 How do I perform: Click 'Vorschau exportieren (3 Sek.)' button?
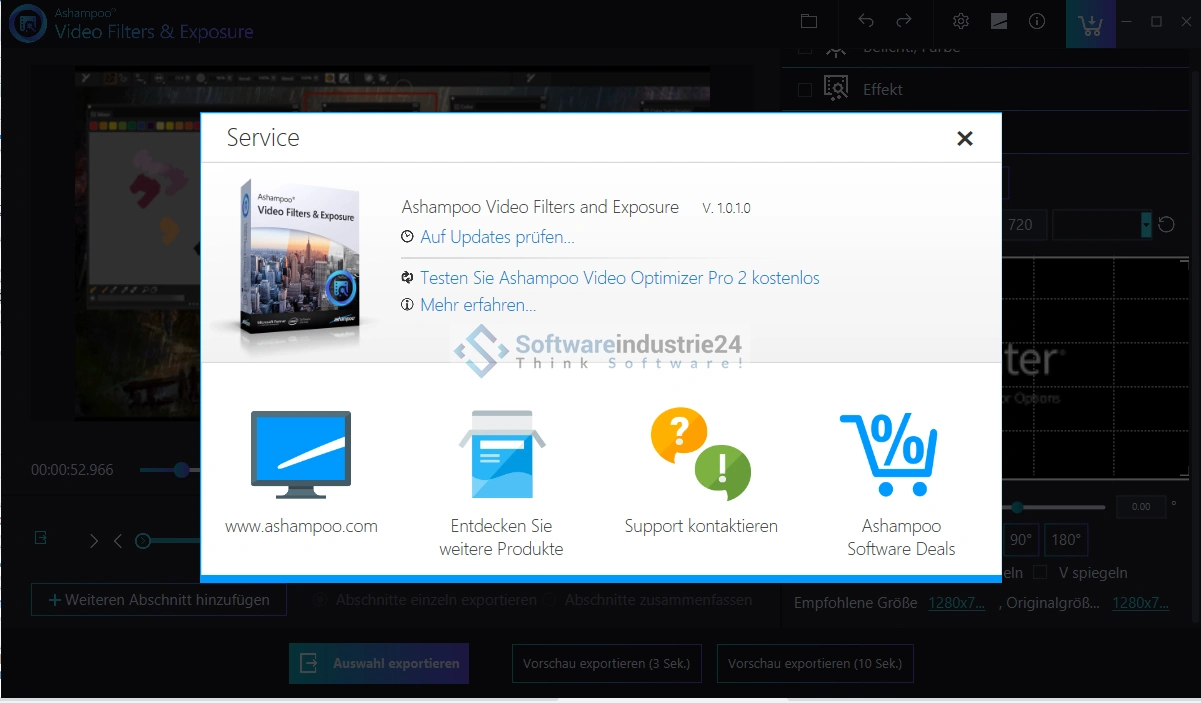click(x=607, y=663)
